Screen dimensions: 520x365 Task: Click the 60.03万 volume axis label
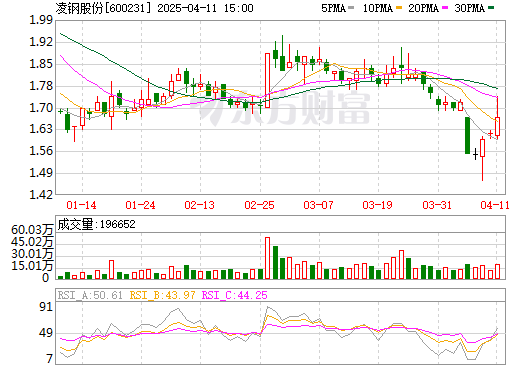(32, 230)
